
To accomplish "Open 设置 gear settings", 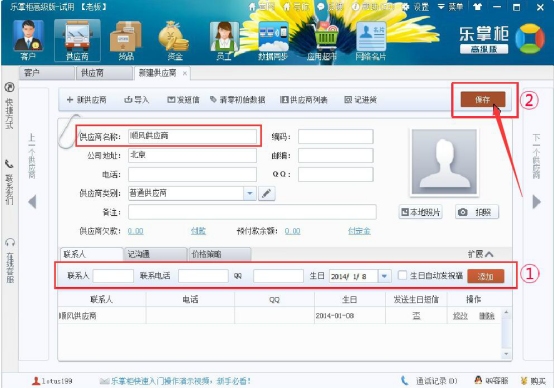I will [x=416, y=7].
